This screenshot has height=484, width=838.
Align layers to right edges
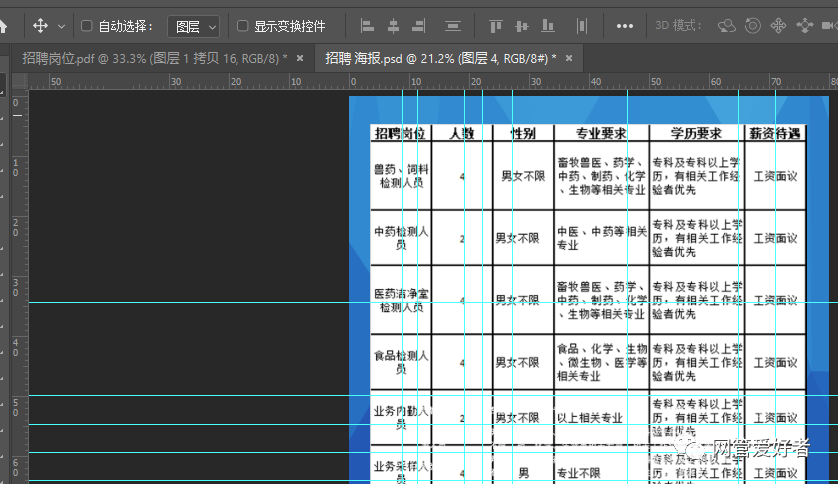(x=418, y=26)
